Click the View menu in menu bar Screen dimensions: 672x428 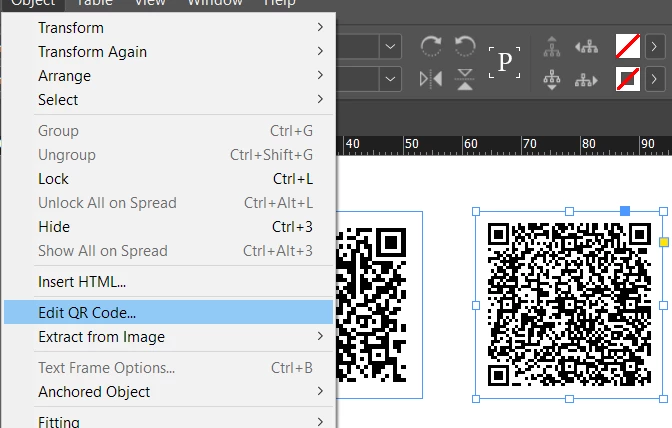coord(150,3)
